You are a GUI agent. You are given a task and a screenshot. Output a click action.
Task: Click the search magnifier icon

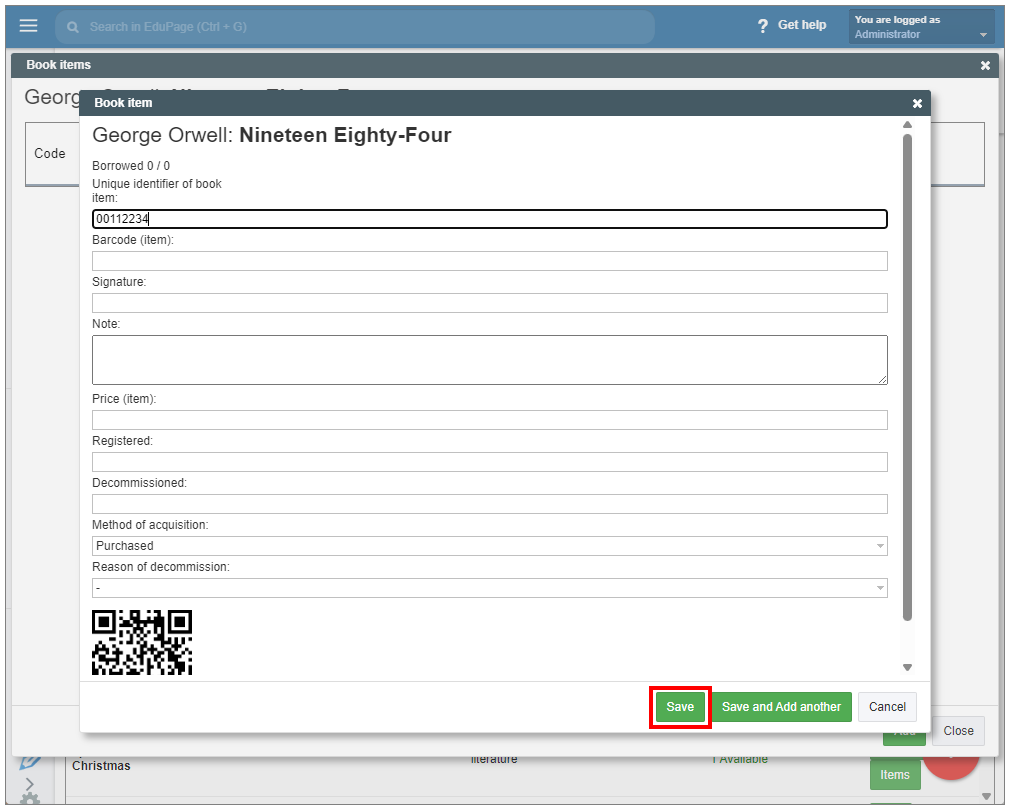tap(73, 27)
